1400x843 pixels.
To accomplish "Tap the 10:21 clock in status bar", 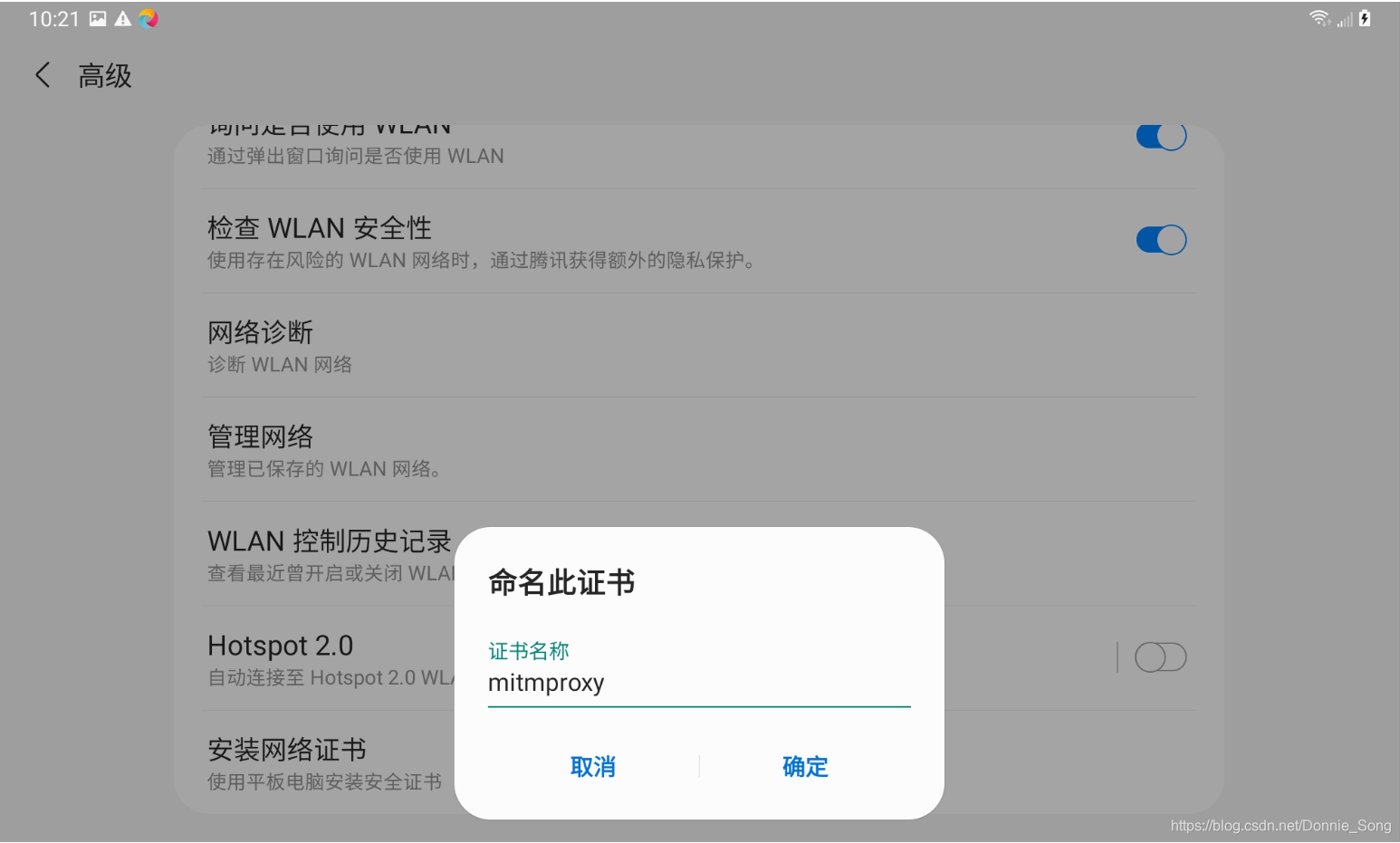I will [x=54, y=17].
